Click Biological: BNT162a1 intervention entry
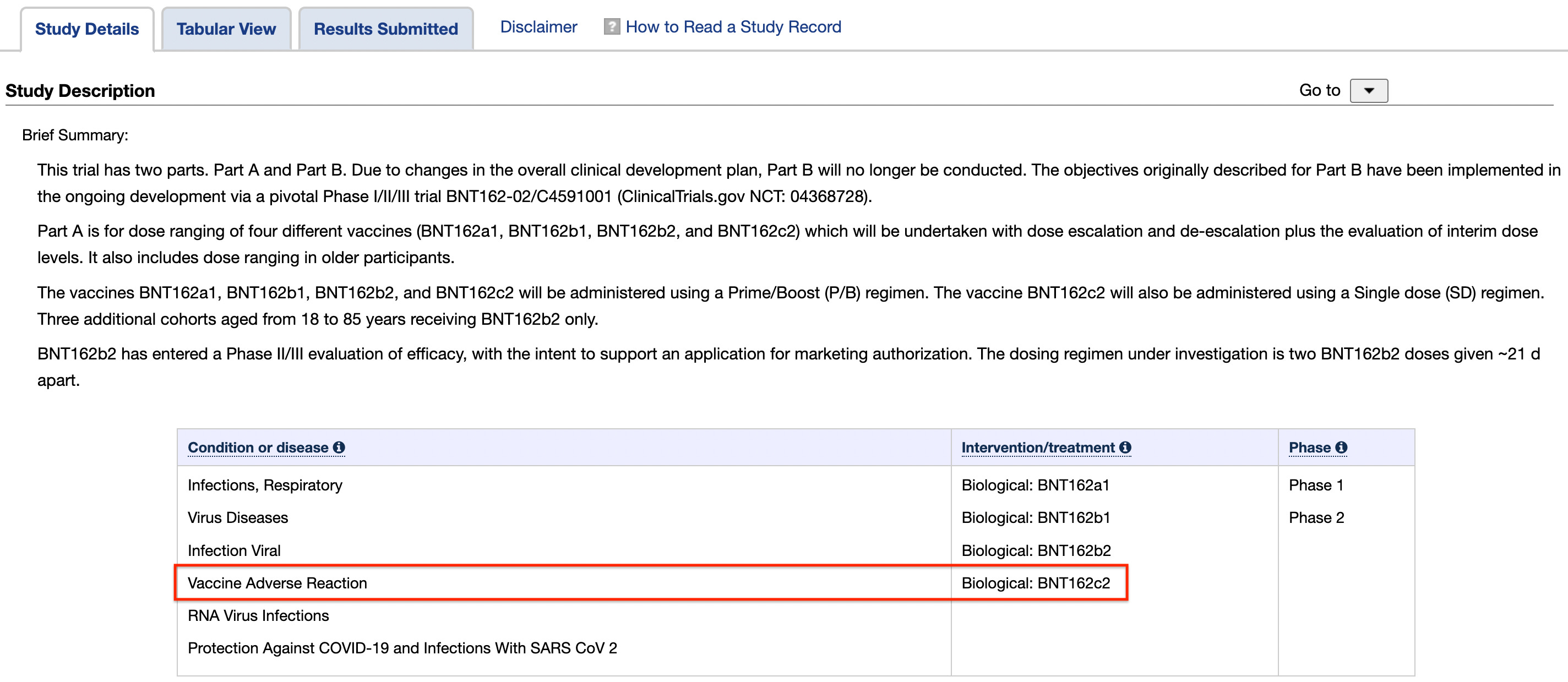1568x682 pixels. [x=1035, y=485]
